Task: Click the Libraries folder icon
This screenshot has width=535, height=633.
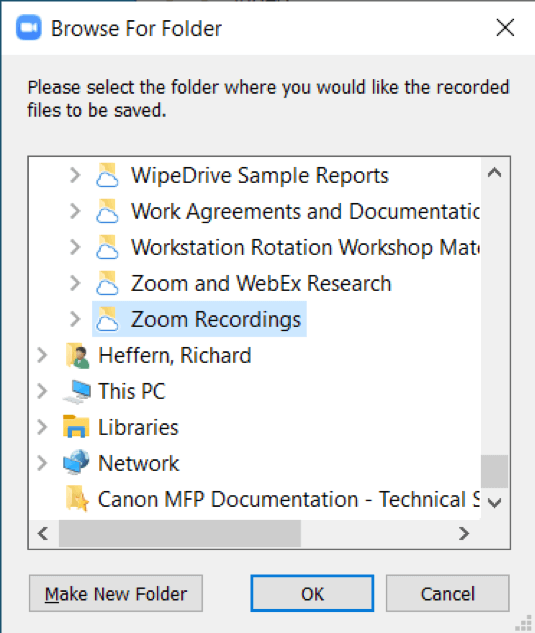Action: point(76,427)
